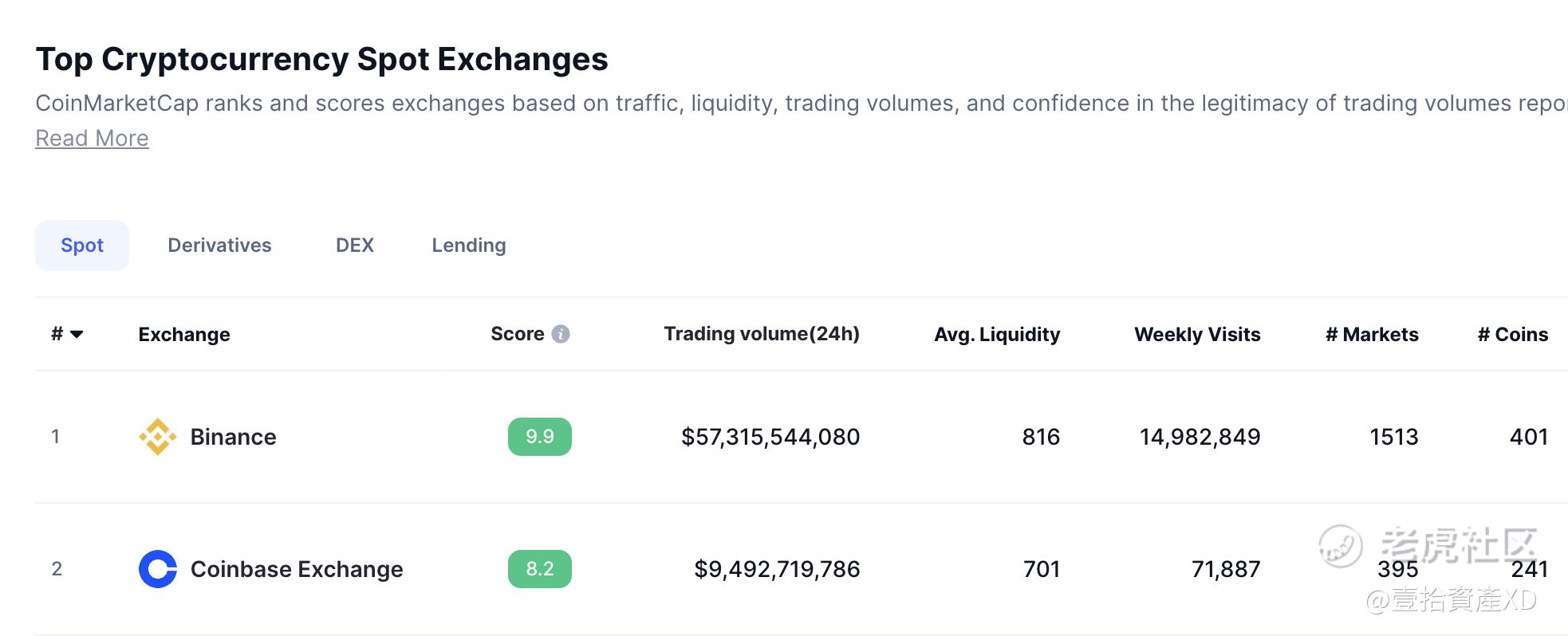Click Coinbase's 8.2 score badge

pos(540,569)
